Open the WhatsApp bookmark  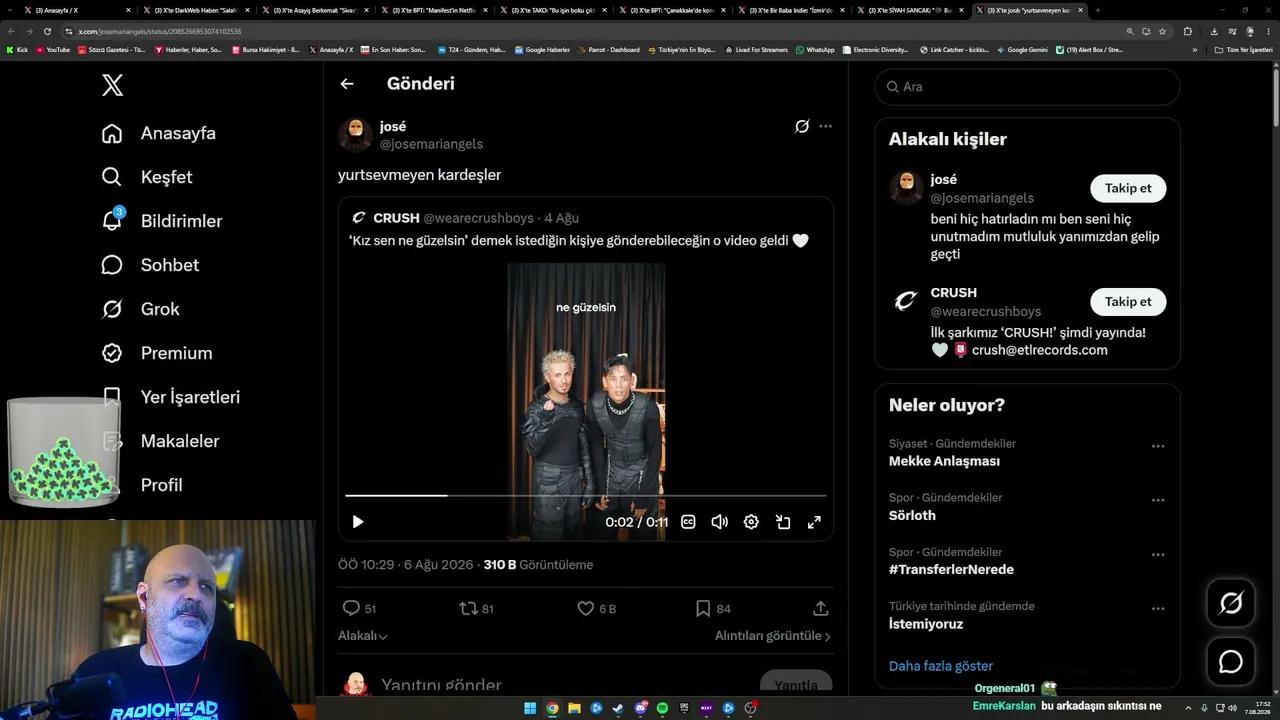815,50
